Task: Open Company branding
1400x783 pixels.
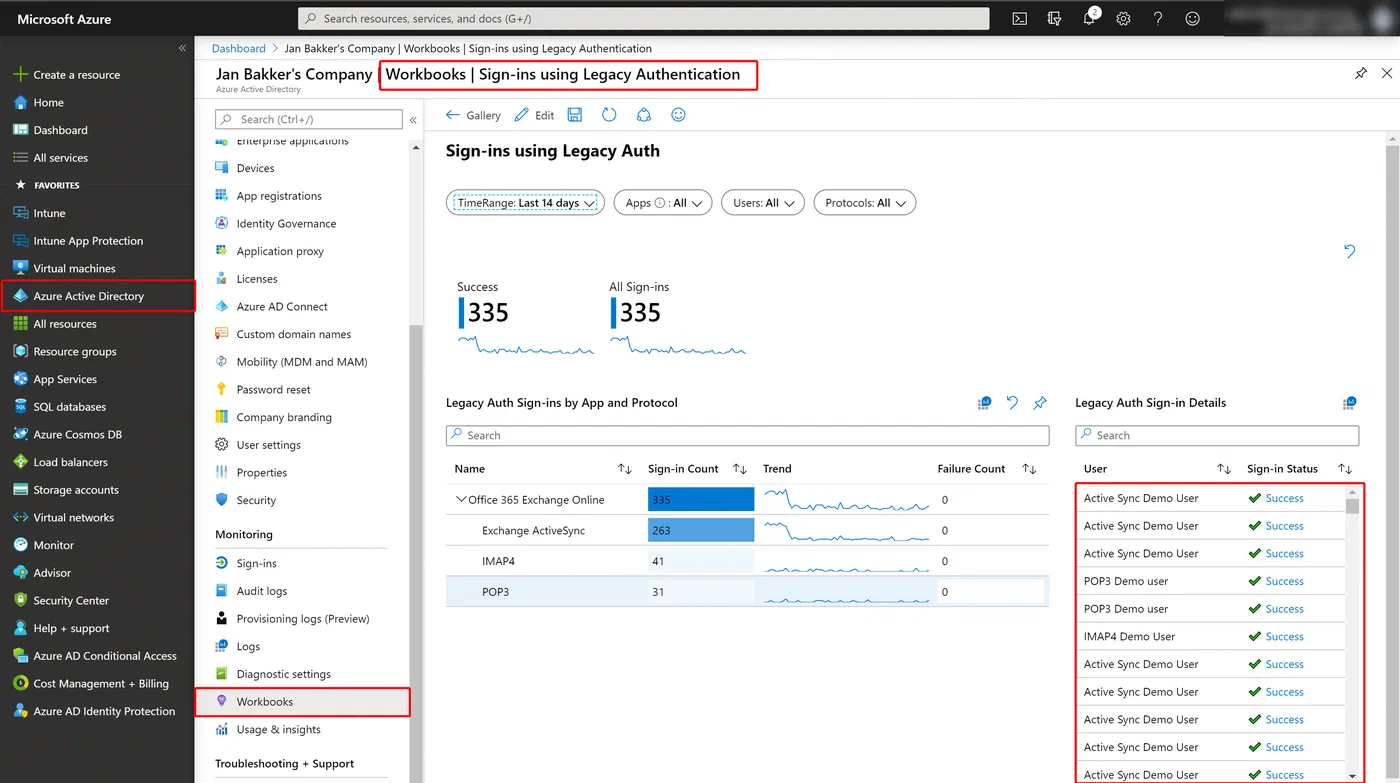Action: click(x=284, y=418)
